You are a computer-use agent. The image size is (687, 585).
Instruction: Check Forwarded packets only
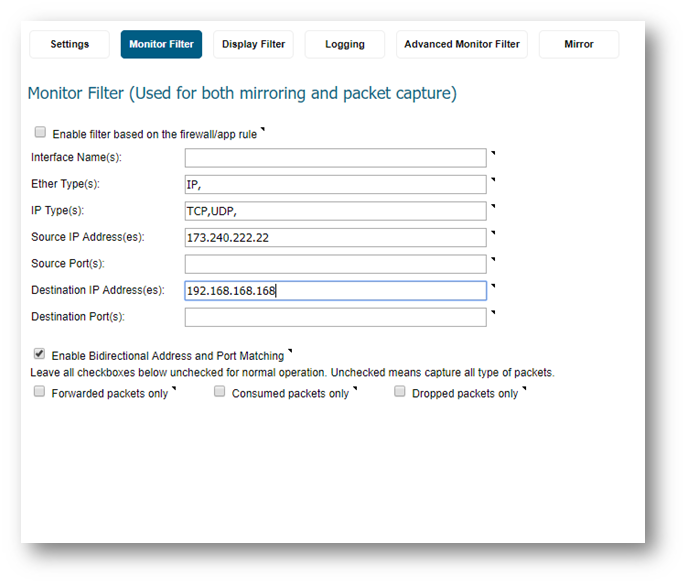tap(39, 391)
